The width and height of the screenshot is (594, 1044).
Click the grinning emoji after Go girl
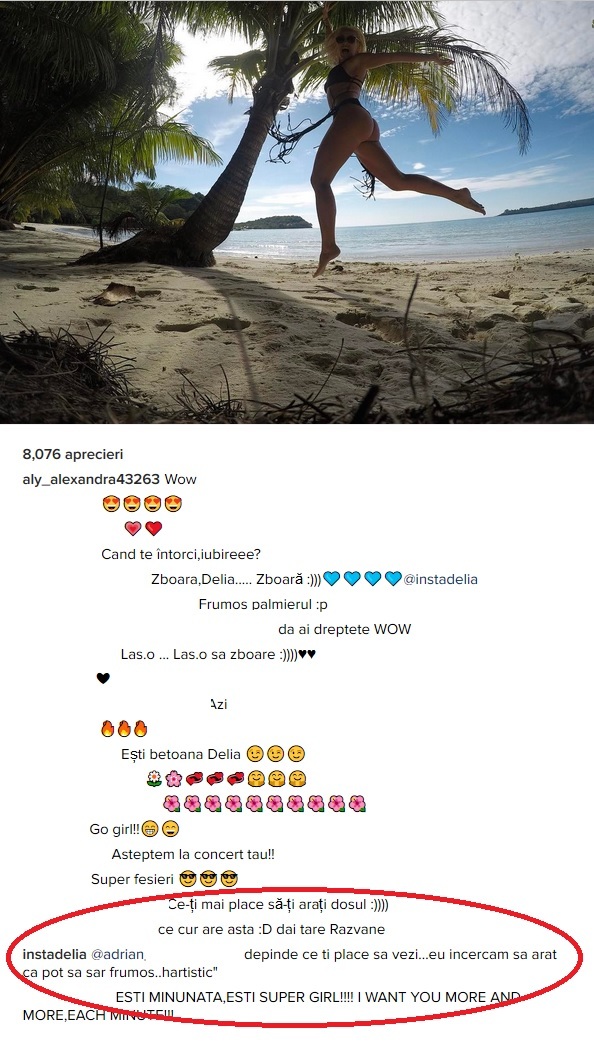150,829
